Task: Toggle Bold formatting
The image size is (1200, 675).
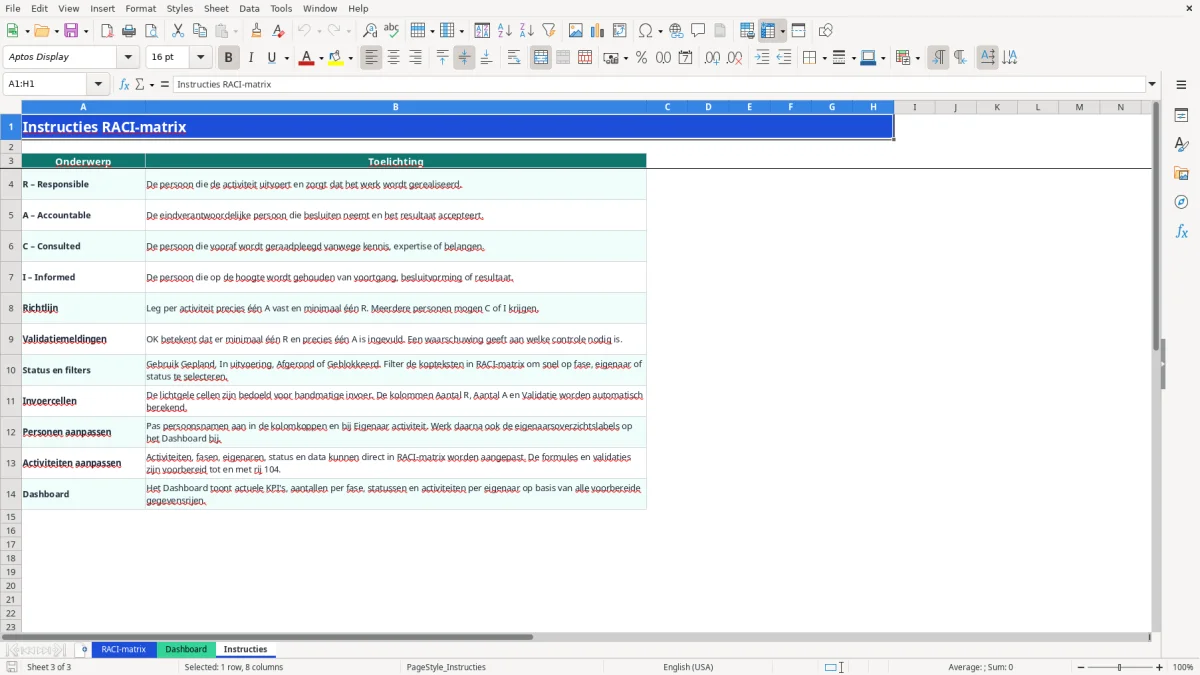Action: (x=229, y=58)
